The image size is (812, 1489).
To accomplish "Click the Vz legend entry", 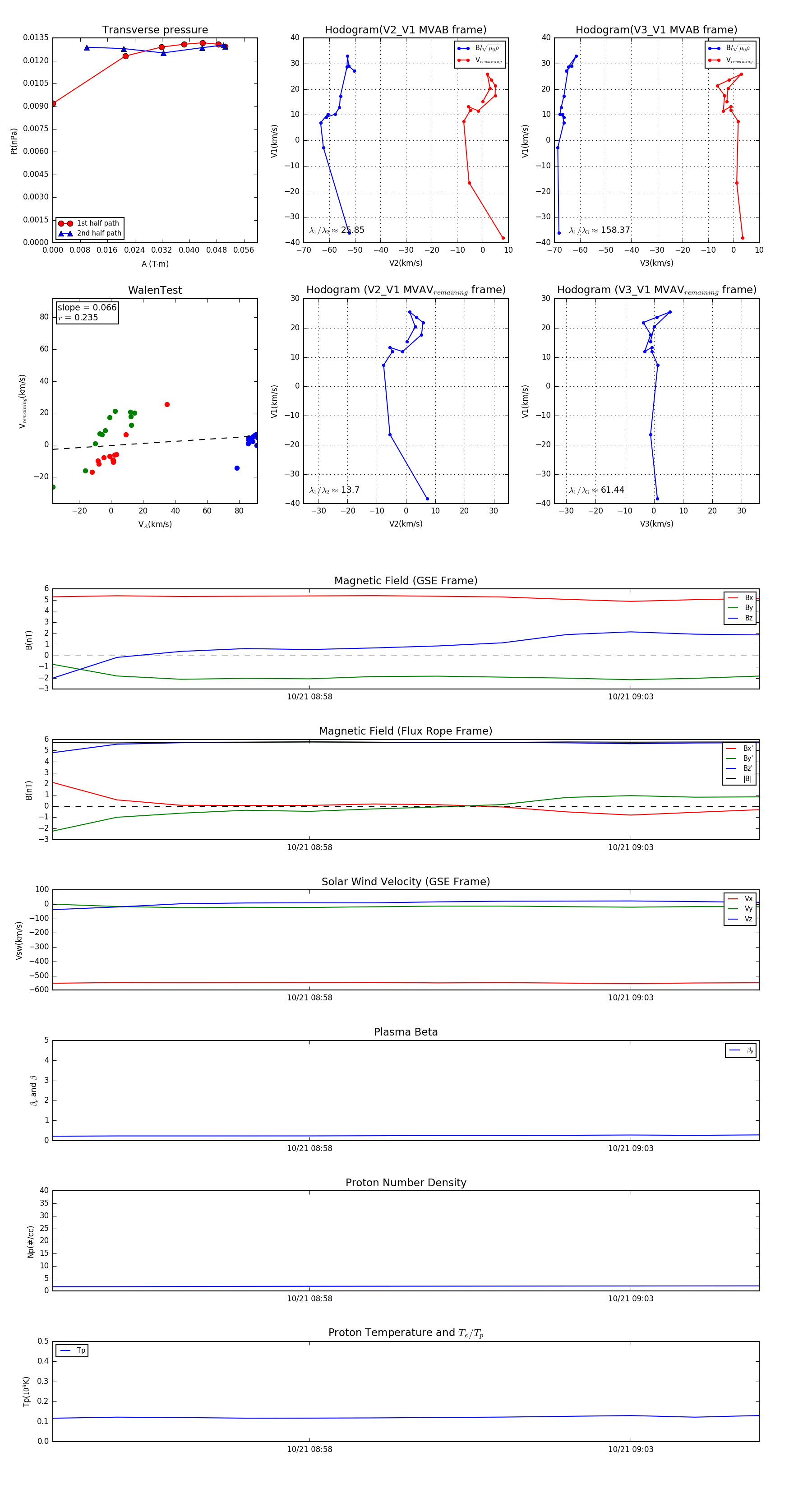I will click(x=740, y=919).
